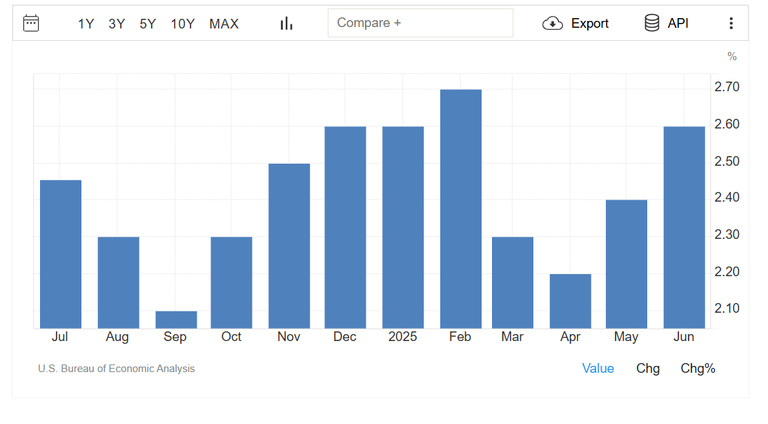Click the 2.20 y-axis label
The height and width of the screenshot is (424, 768).
click(x=727, y=272)
